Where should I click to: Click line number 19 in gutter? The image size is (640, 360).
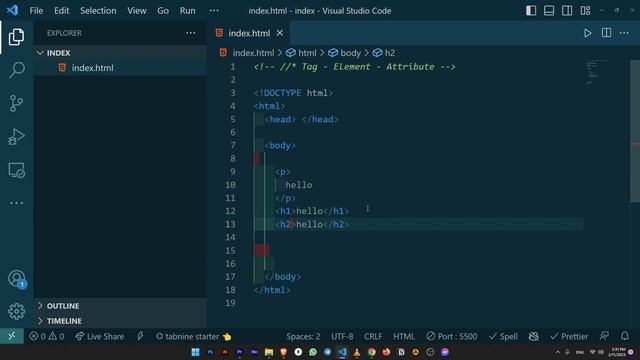pos(231,303)
